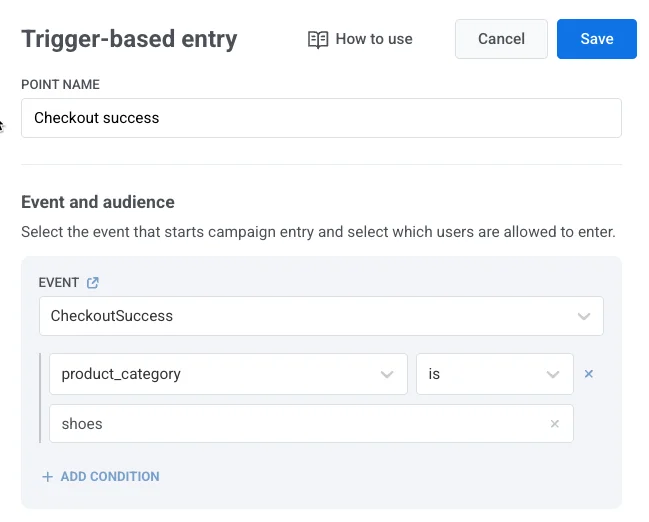Click the Event and audience section heading
649x522 pixels.
click(x=98, y=202)
